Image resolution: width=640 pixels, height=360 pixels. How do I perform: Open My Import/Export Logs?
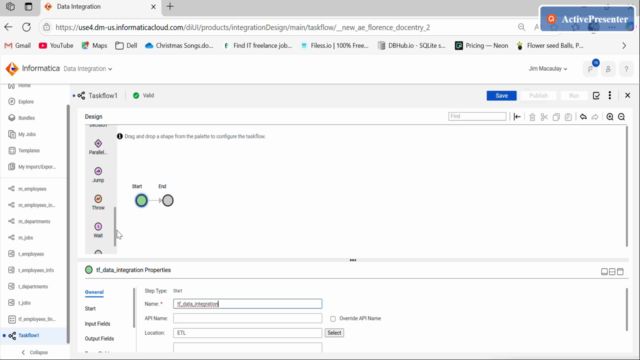pyautogui.click(x=32, y=167)
